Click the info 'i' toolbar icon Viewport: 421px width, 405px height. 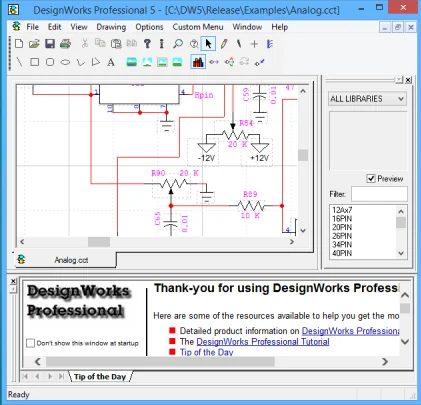(162, 44)
